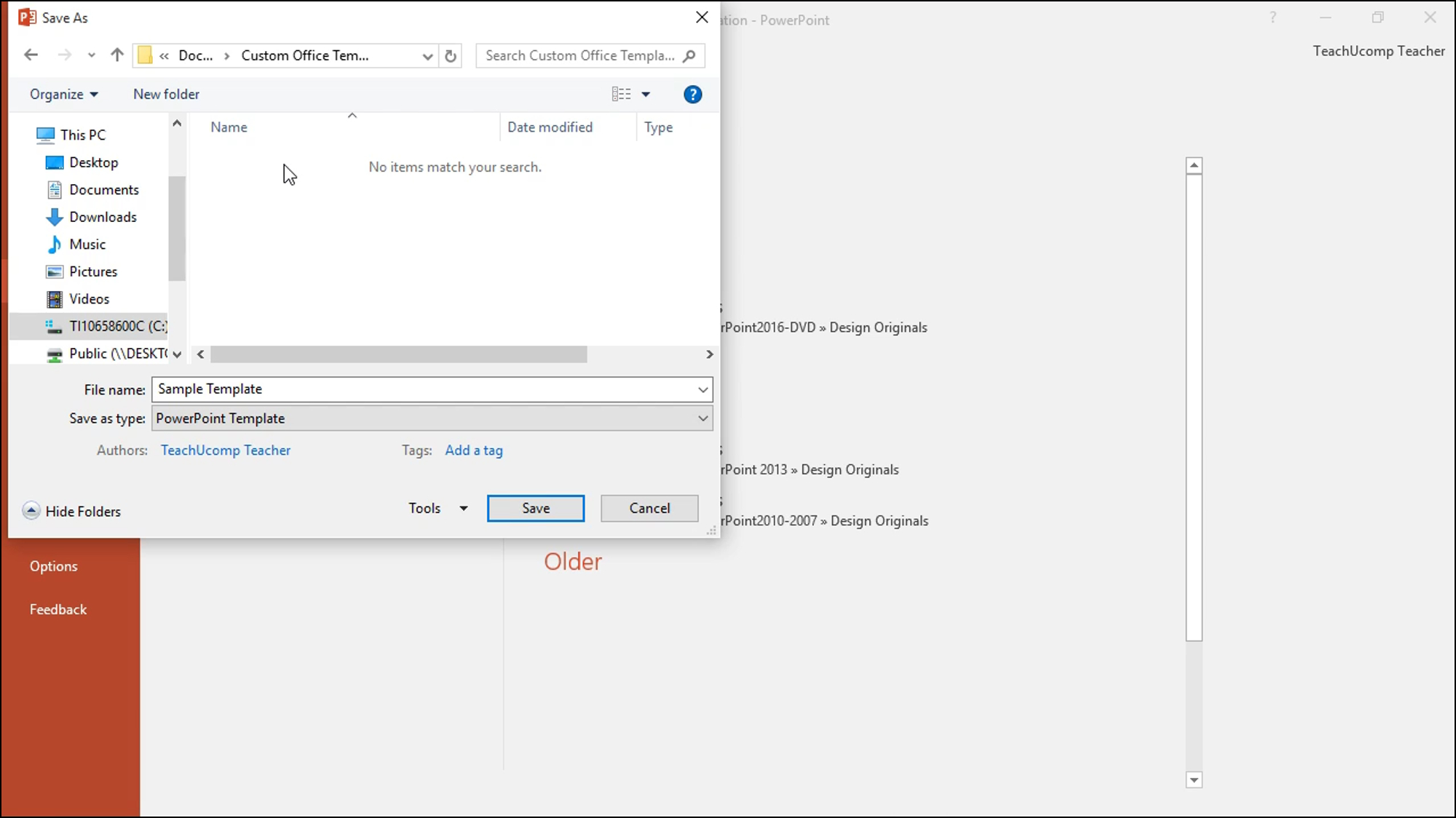Click the Save button to confirm
1456x818 pixels.
click(x=535, y=508)
